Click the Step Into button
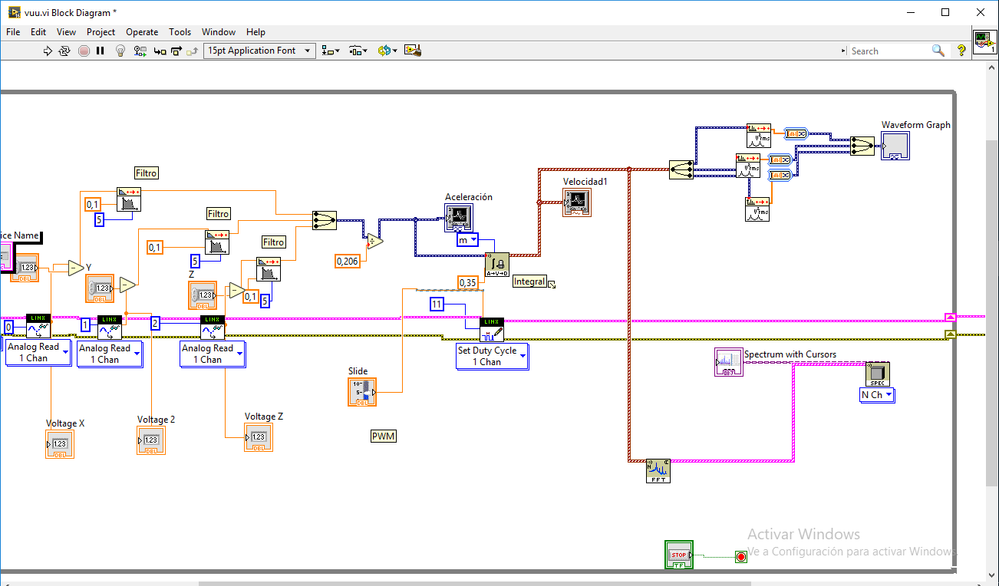 pyautogui.click(x=160, y=51)
